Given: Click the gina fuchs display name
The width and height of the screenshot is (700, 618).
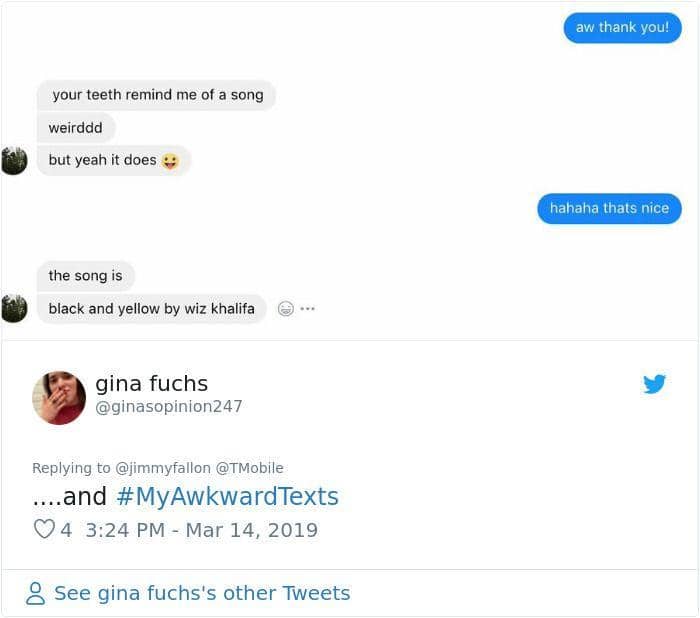Looking at the screenshot, I should [151, 384].
